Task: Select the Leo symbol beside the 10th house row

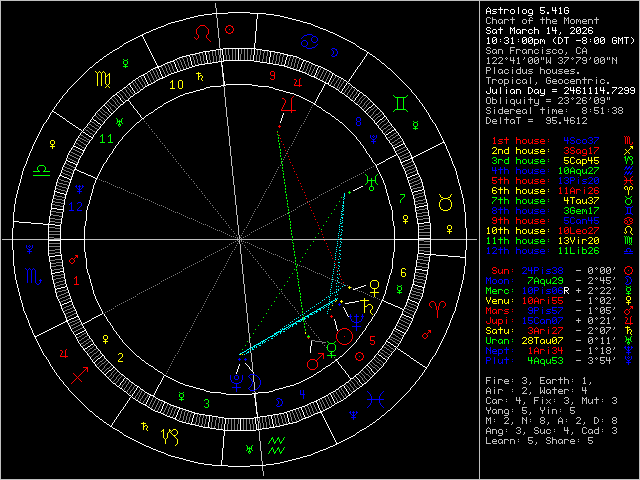Action: (x=629, y=231)
